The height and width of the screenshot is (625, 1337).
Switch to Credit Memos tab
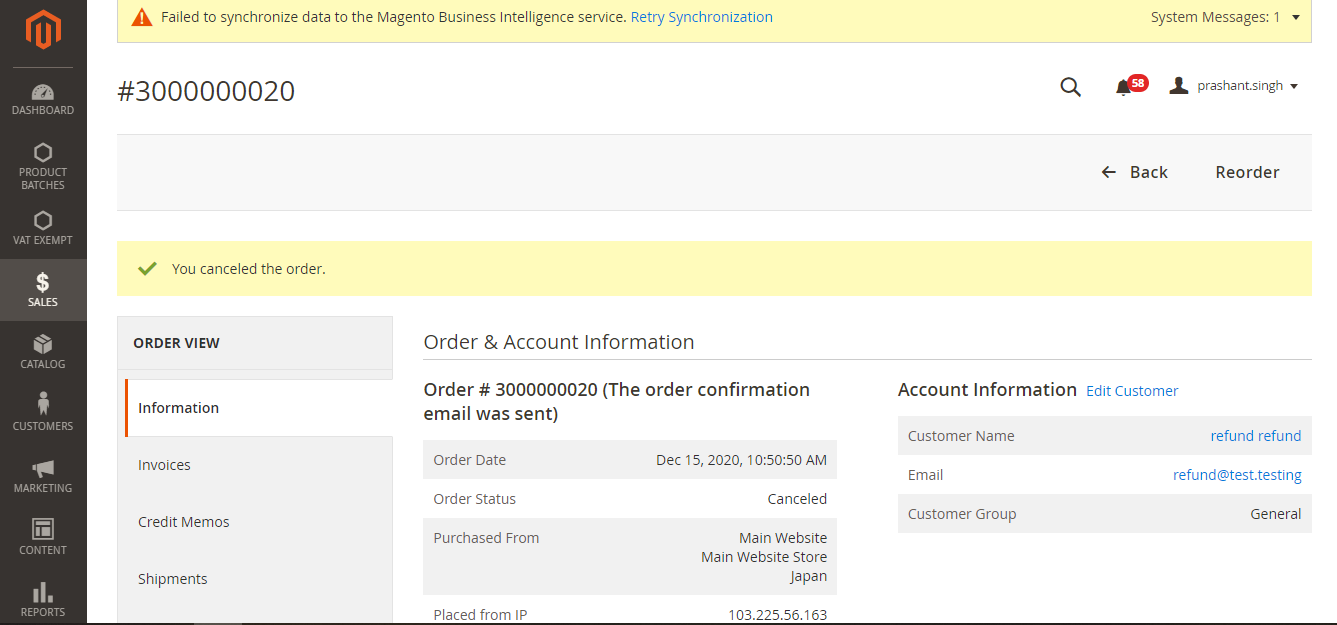pyautogui.click(x=184, y=522)
